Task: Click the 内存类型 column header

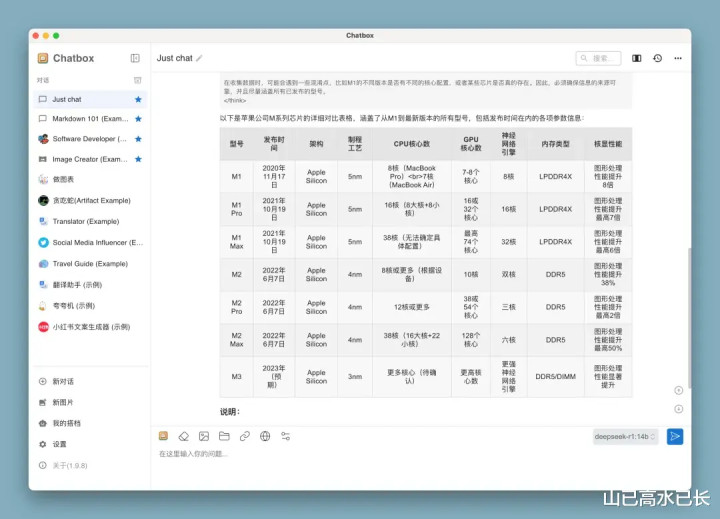Action: [x=555, y=144]
